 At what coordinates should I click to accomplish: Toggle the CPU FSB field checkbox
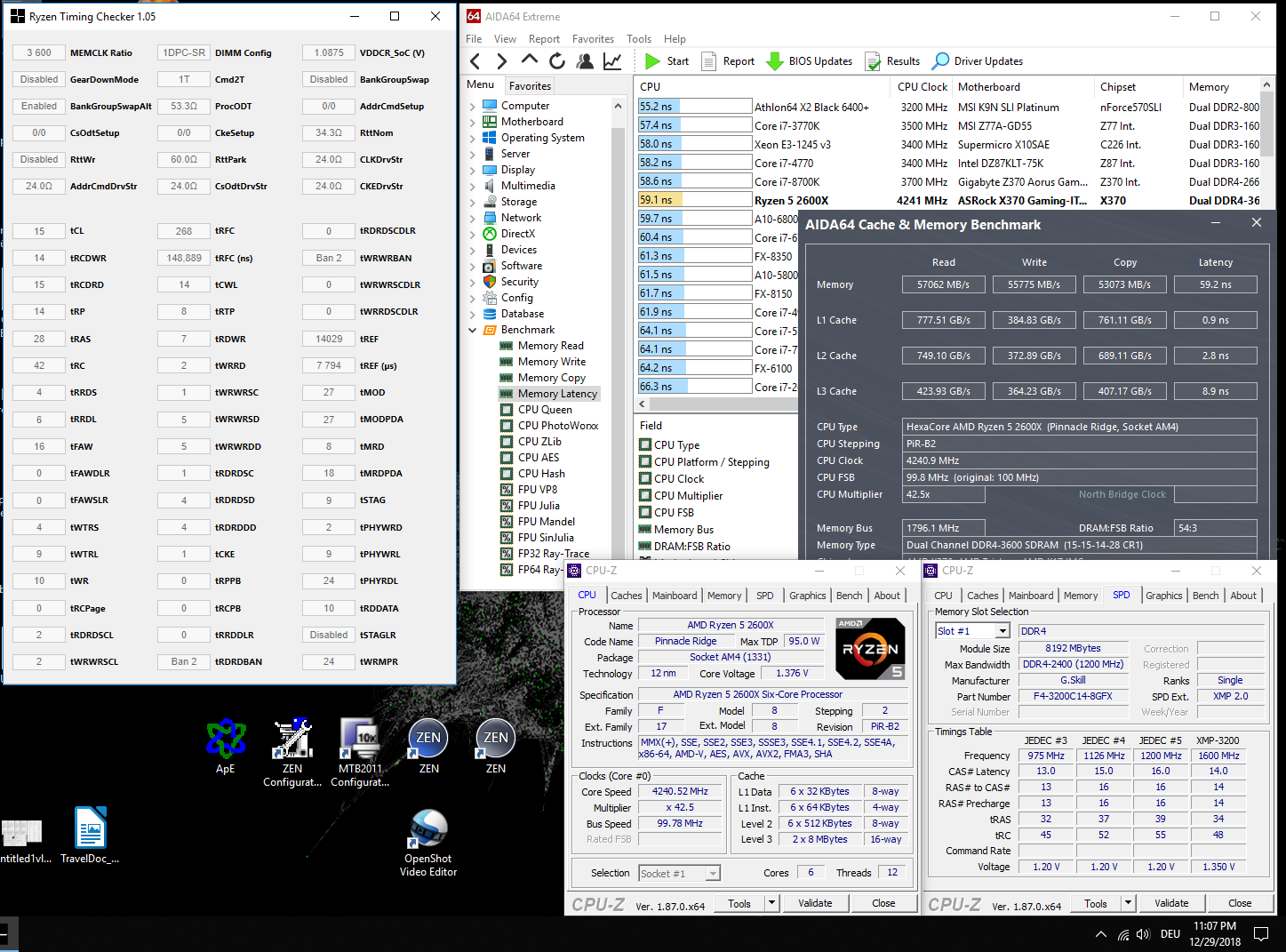coord(646,513)
